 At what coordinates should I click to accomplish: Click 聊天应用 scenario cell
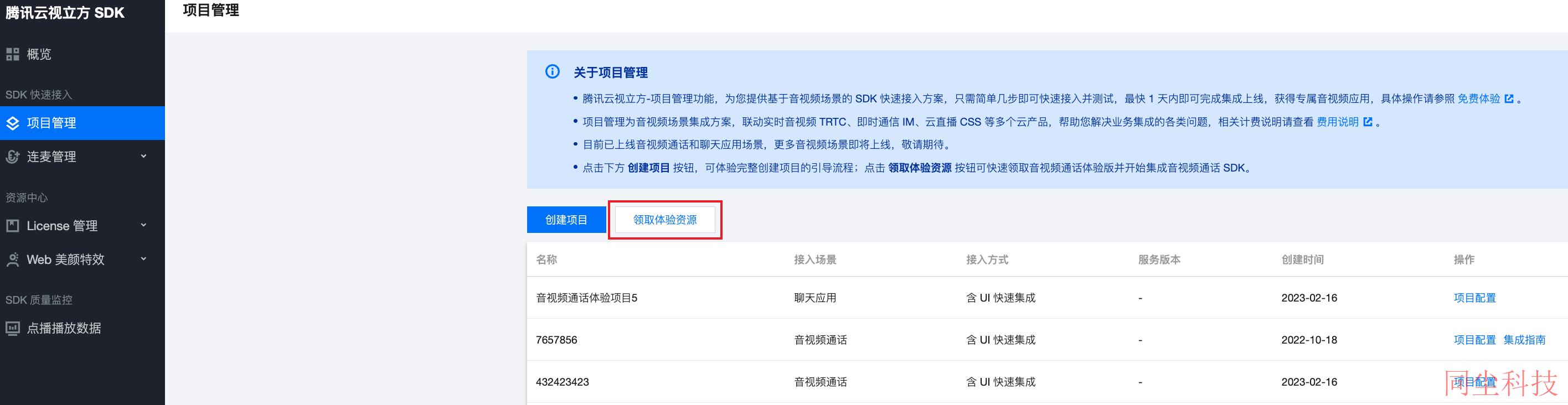(815, 298)
